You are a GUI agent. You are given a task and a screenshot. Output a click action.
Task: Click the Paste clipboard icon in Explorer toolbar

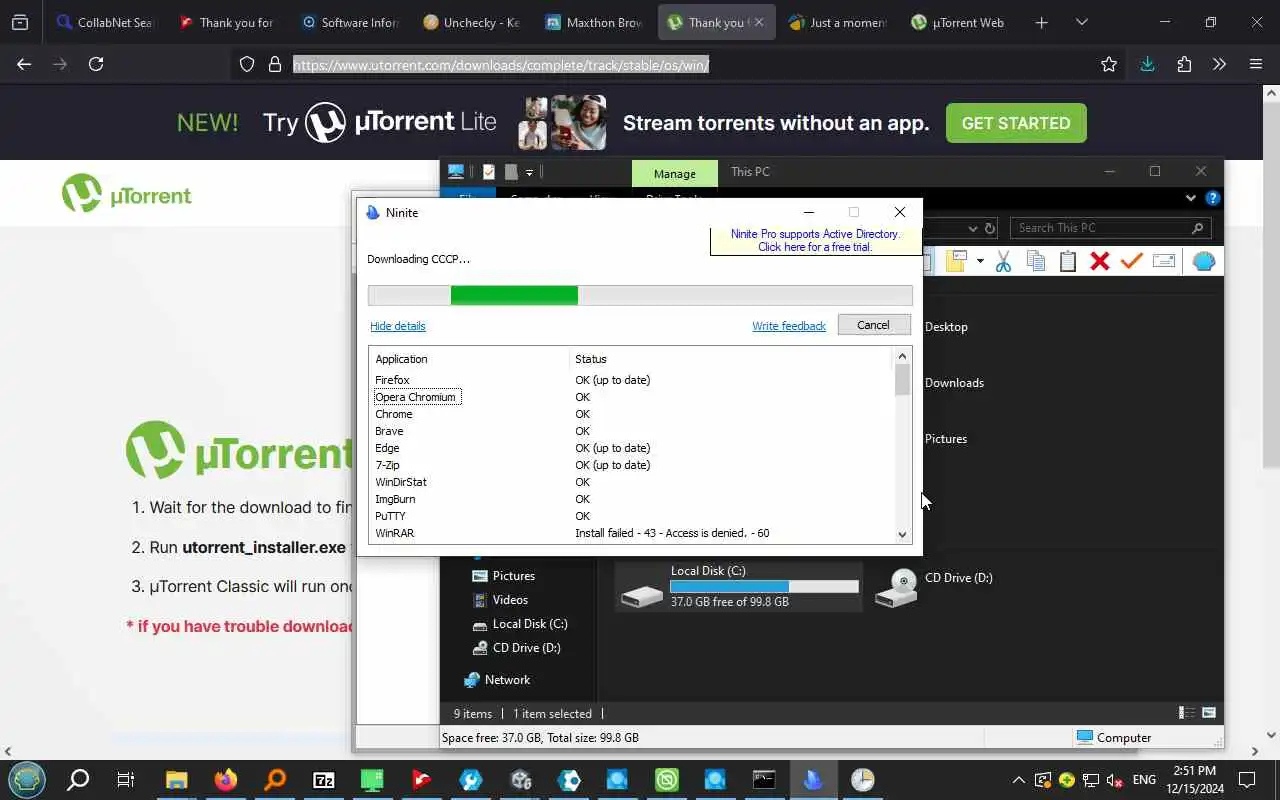pos(1068,262)
